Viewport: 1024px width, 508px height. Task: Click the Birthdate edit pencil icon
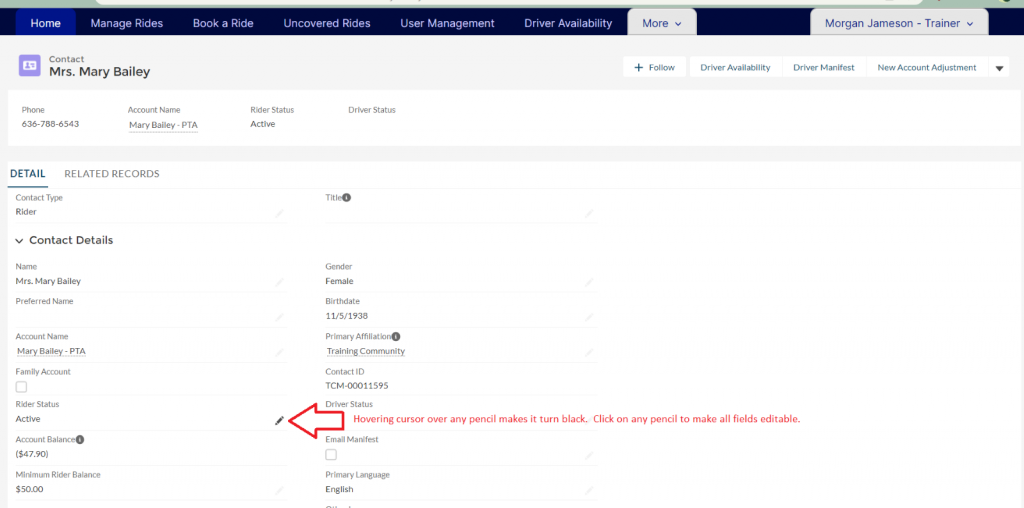coord(590,317)
